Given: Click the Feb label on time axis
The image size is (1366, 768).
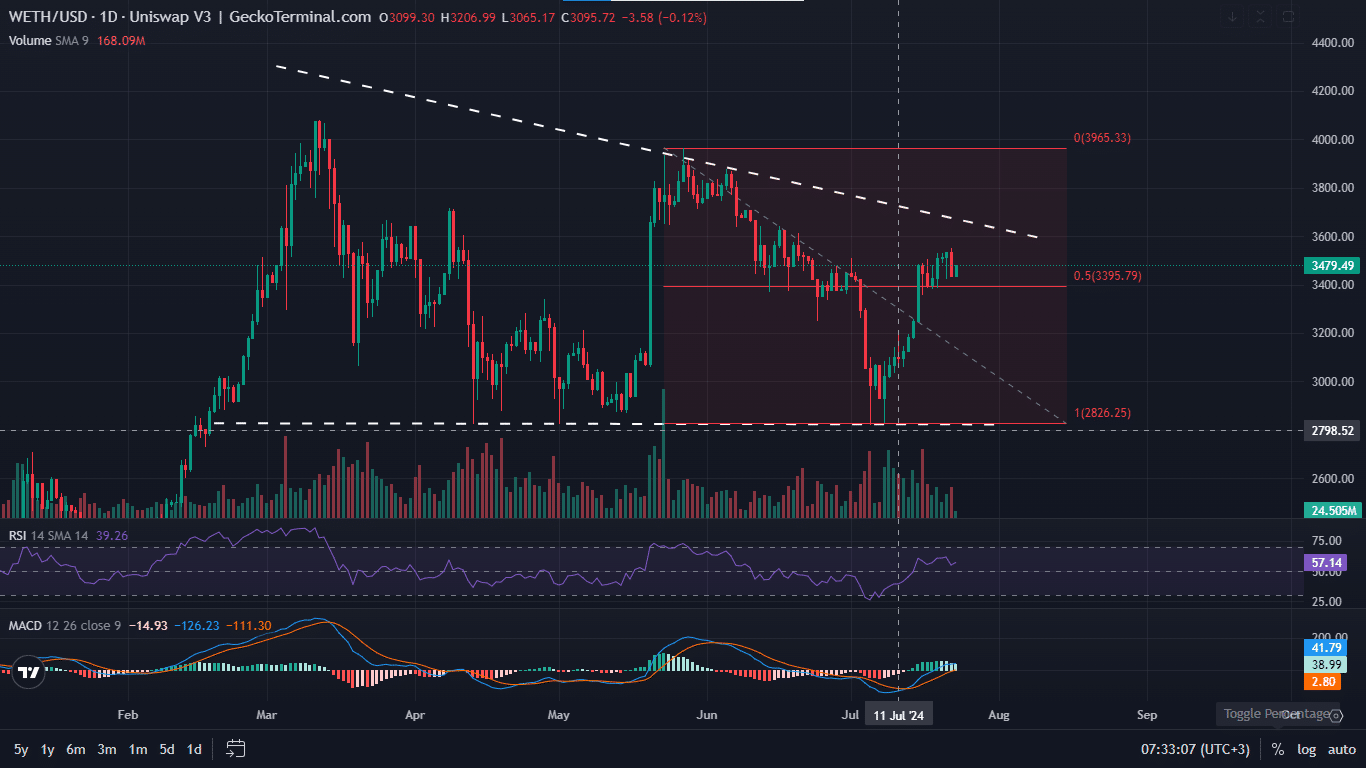Looking at the screenshot, I should (127, 715).
